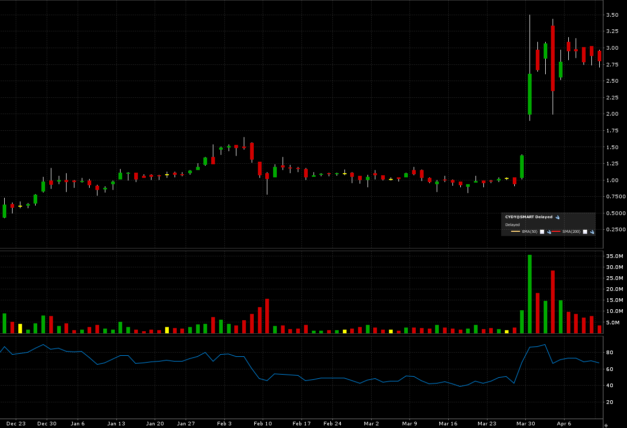Select the Mar 30 date label
Image resolution: width=627 pixels, height=428 pixels.
526,423
